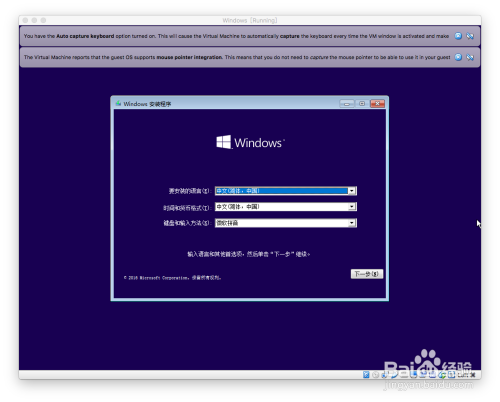Click the mouse pointer integration message text
This screenshot has width=500, height=402.
[x=237, y=57]
